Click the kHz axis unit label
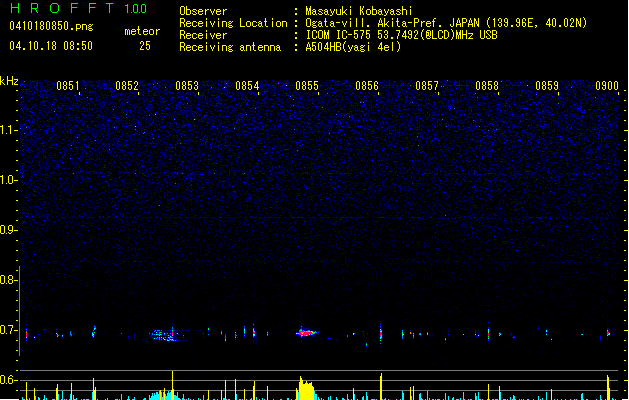The height and width of the screenshot is (400, 629). pyautogui.click(x=9, y=81)
